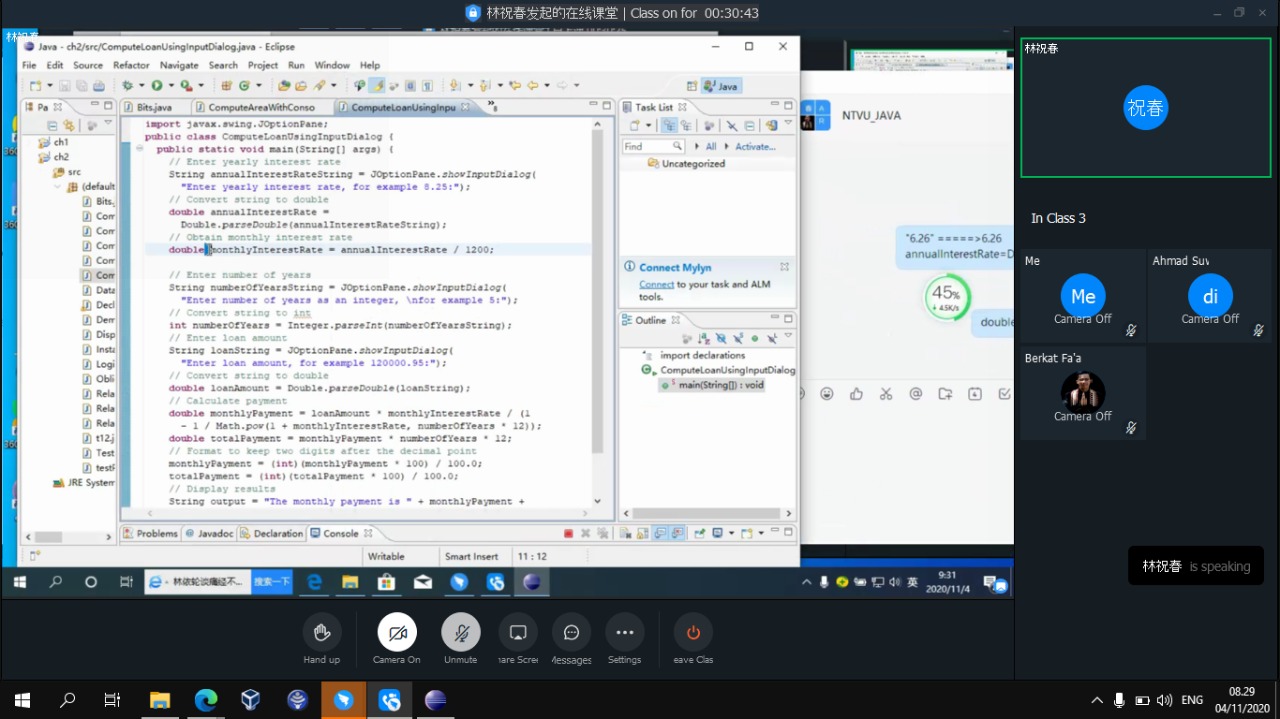This screenshot has height=719, width=1280.
Task: Open the Java perspective button
Action: [x=721, y=86]
